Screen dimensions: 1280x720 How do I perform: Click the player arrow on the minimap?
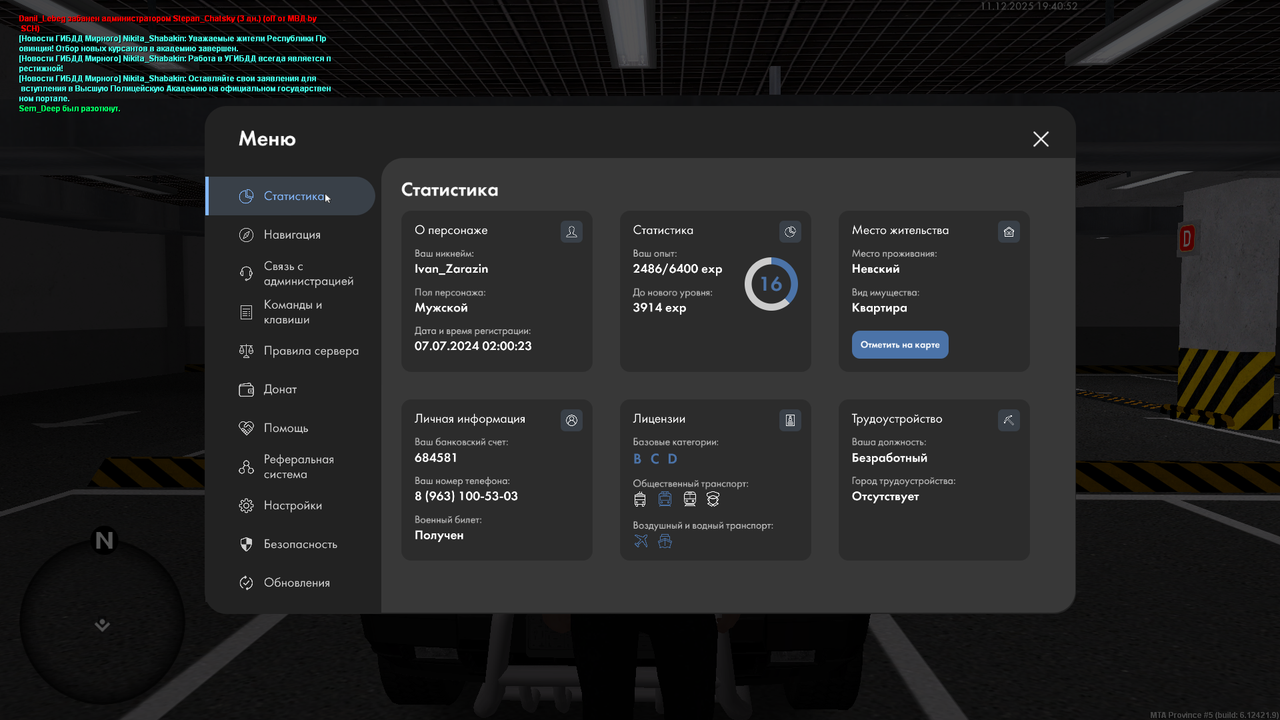coord(102,626)
